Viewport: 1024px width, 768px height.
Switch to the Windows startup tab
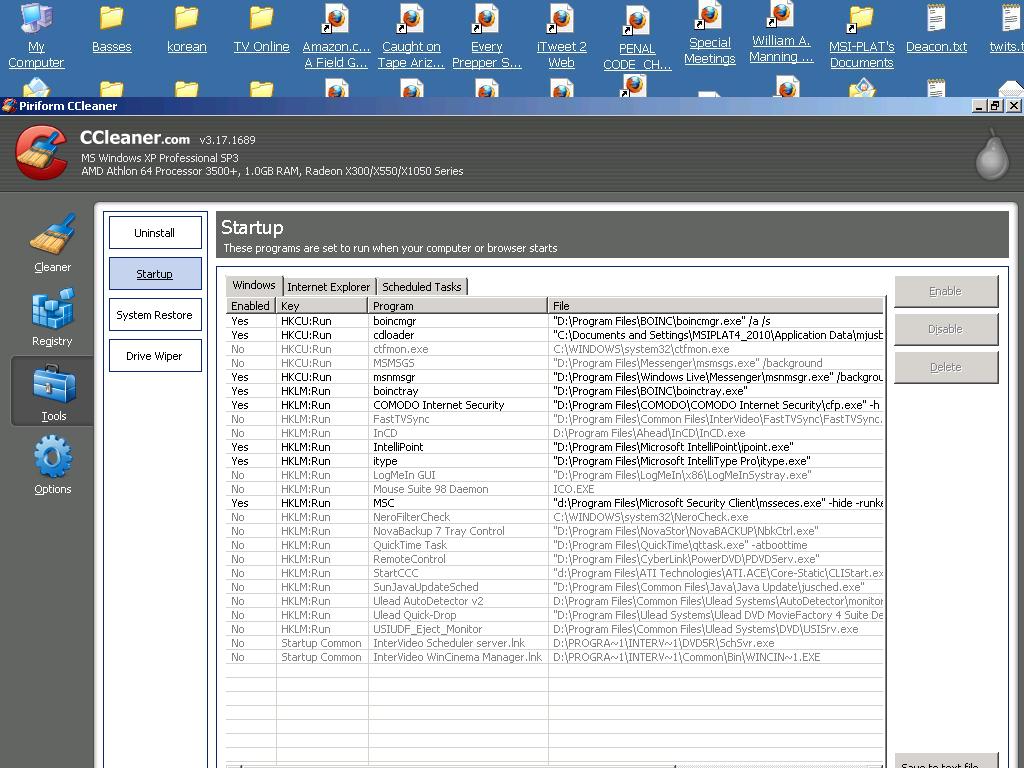254,285
